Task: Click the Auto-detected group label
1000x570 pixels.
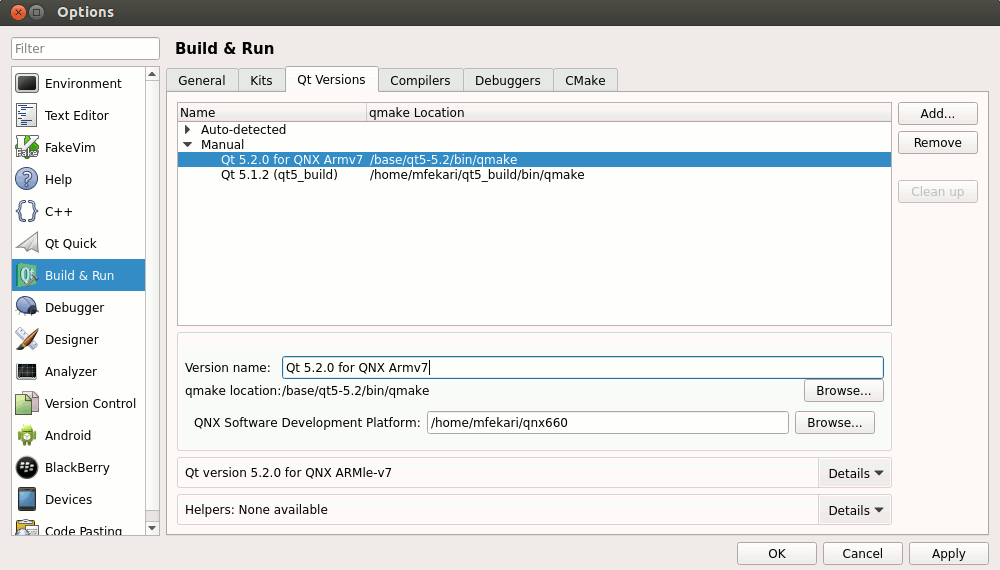Action: pyautogui.click(x=244, y=129)
